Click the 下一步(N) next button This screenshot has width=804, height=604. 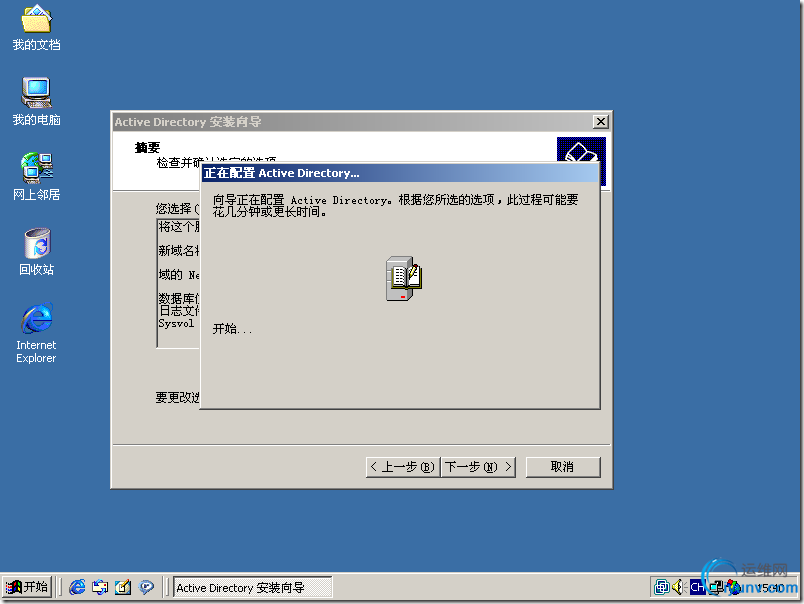coord(478,467)
